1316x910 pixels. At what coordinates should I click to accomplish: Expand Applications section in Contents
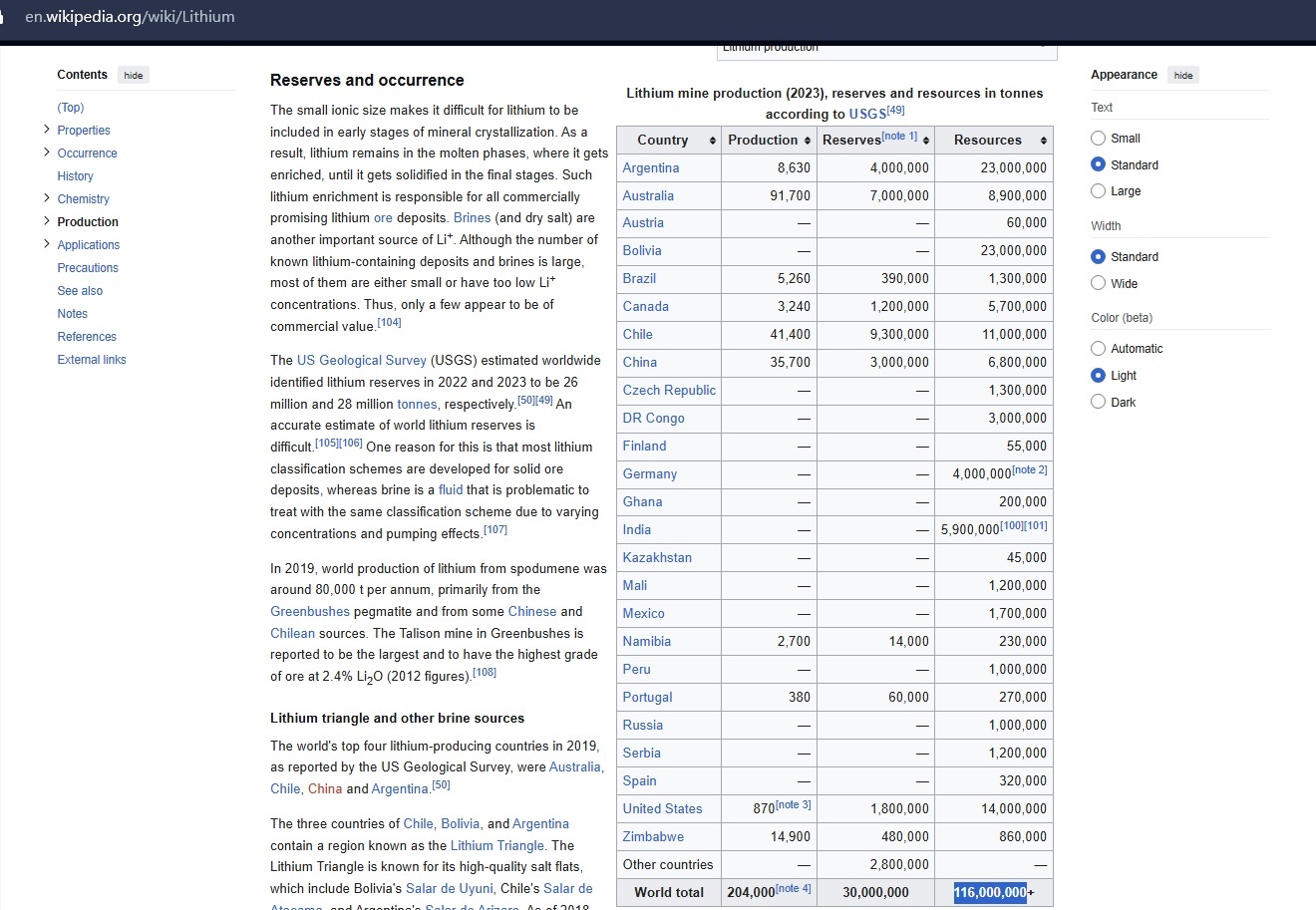click(x=47, y=244)
